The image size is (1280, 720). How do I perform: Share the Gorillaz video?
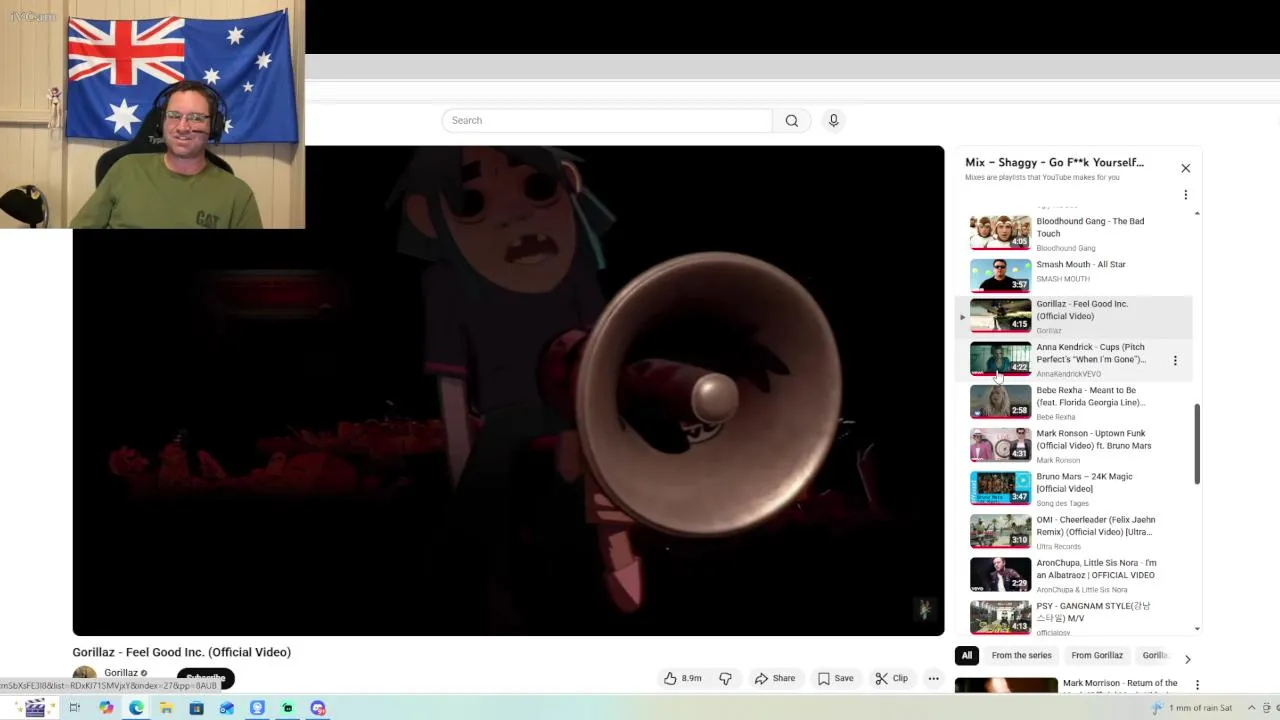tap(775, 678)
